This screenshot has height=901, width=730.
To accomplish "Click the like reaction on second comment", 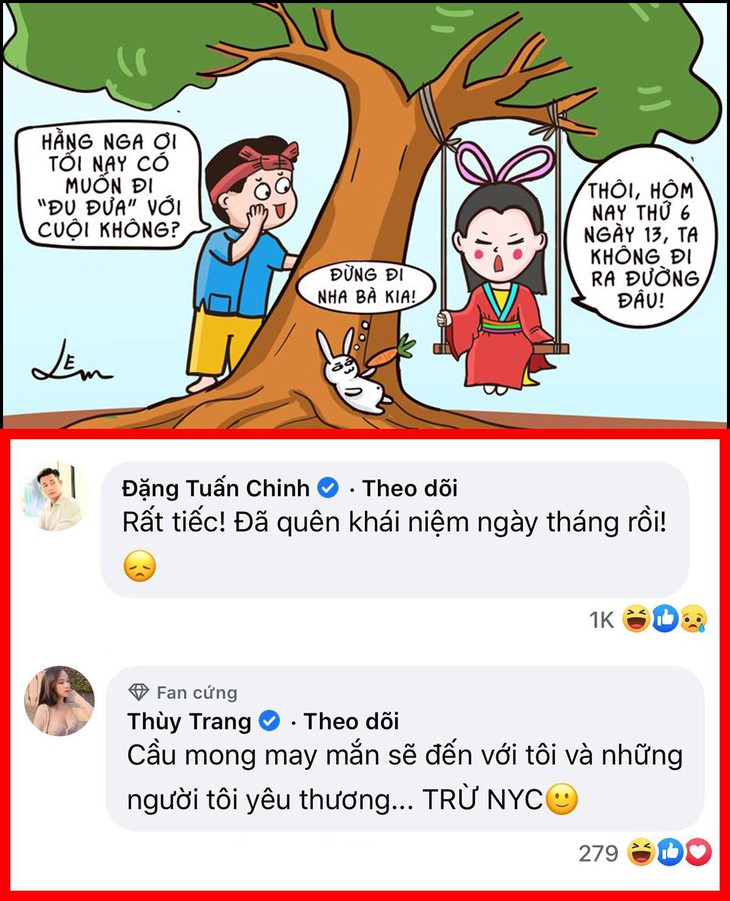I will point(670,852).
